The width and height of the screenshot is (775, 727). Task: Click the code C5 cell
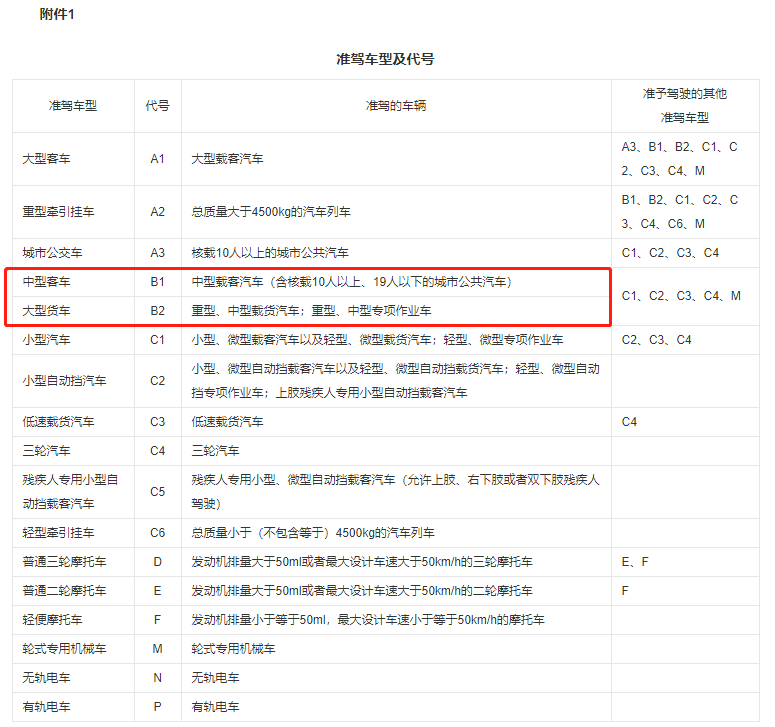click(157, 492)
